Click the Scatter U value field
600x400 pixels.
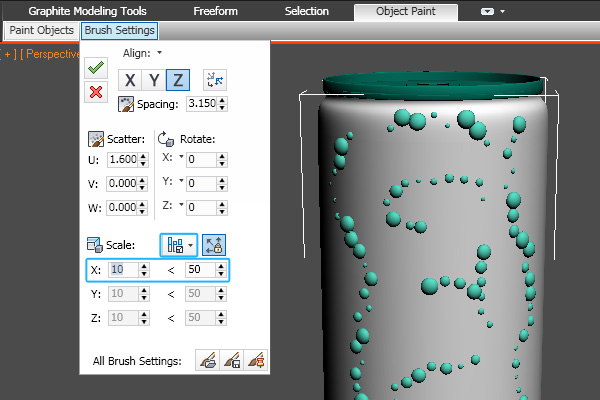122,159
